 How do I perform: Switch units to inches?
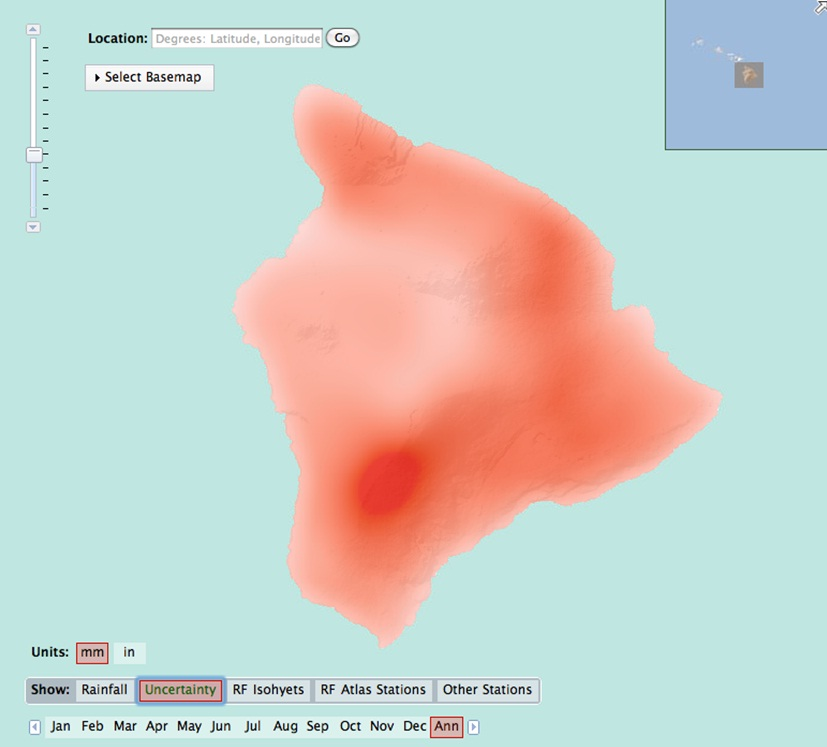[129, 653]
